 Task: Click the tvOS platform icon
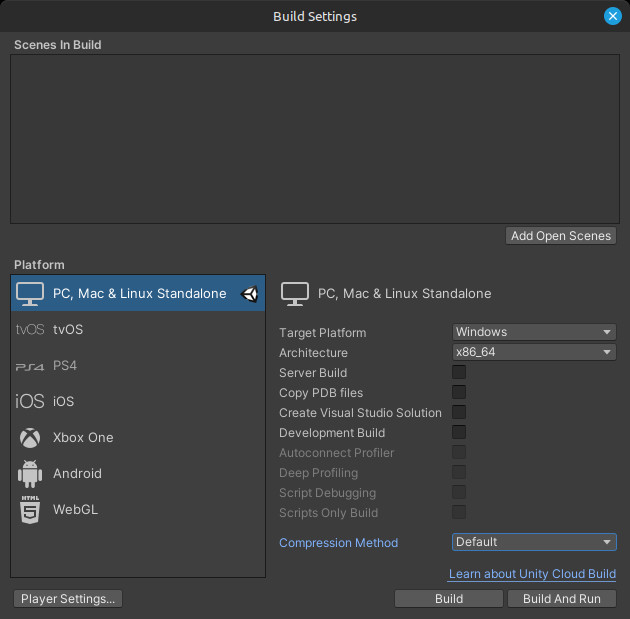coord(30,329)
